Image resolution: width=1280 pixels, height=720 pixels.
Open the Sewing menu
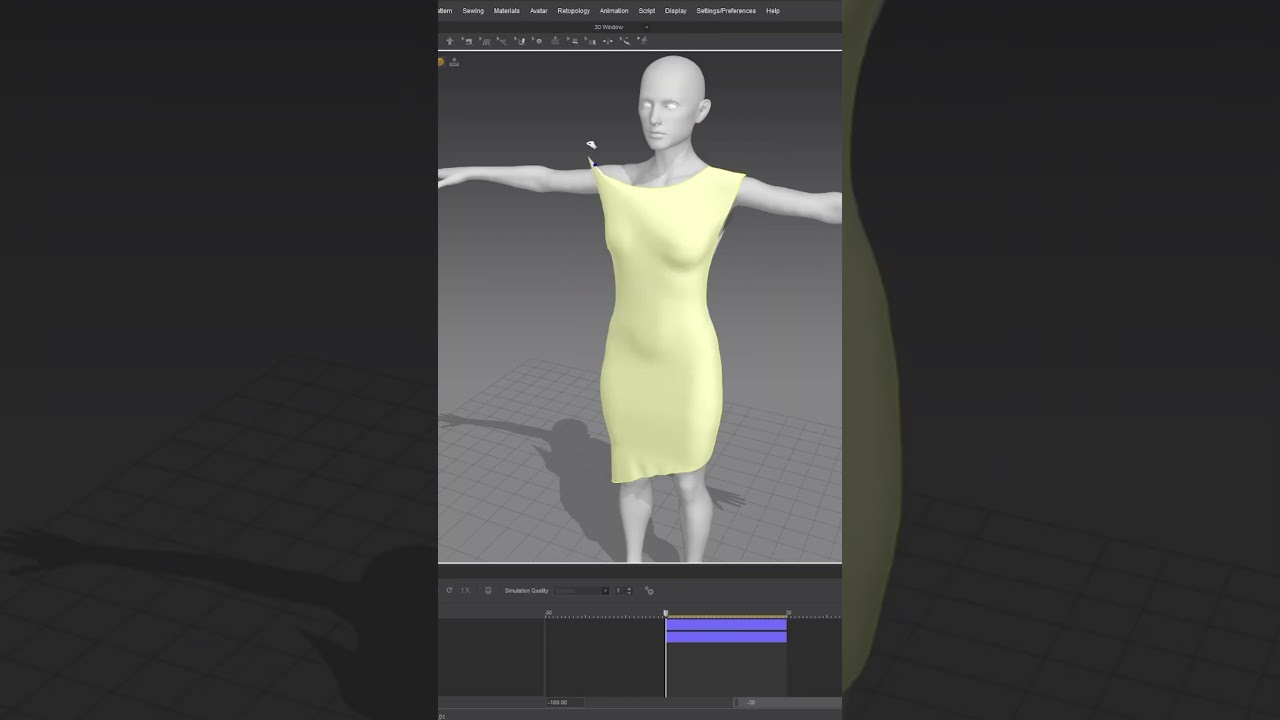tap(473, 11)
